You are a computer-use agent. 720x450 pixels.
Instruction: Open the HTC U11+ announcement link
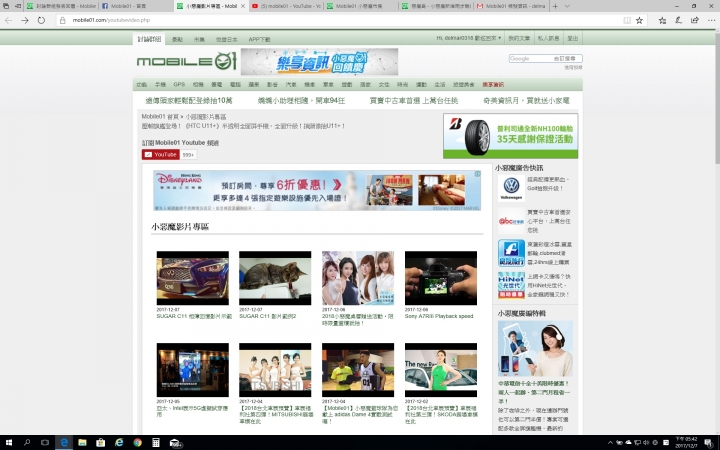pyautogui.click(x=243, y=126)
